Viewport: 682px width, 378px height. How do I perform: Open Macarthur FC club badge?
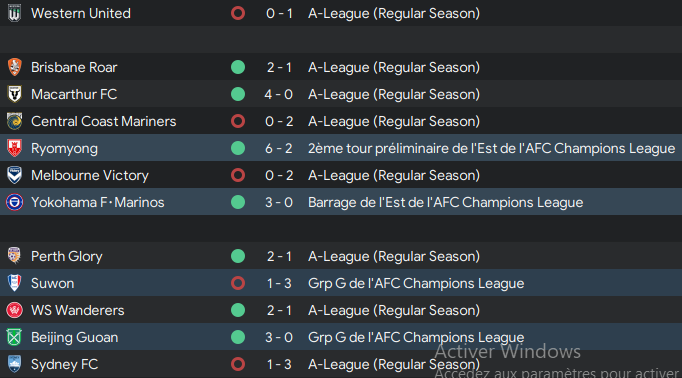tap(14, 94)
